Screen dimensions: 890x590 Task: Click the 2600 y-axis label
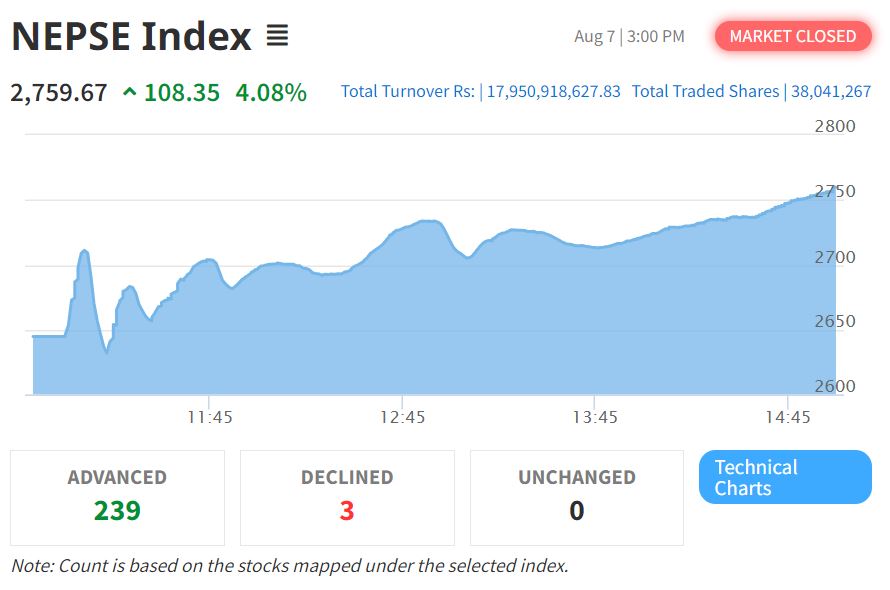click(x=834, y=386)
